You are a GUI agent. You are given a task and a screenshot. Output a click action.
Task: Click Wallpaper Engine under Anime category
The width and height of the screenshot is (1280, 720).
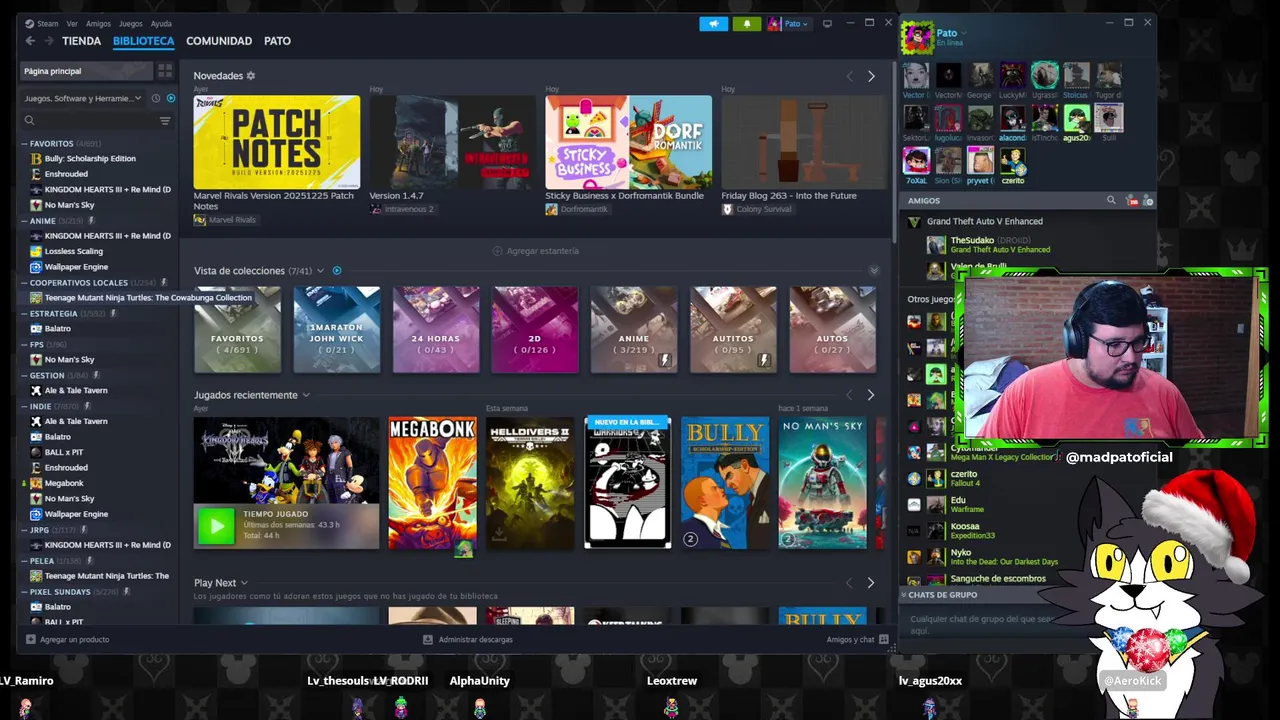point(76,267)
